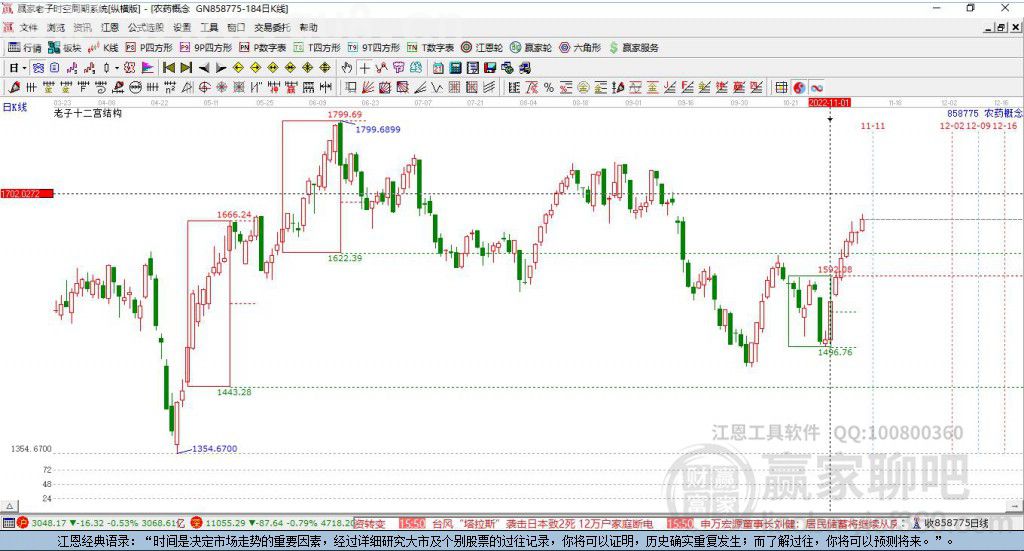The width and height of the screenshot is (1024, 551).
Task: Open the calendar date icon
Action: pos(438,68)
